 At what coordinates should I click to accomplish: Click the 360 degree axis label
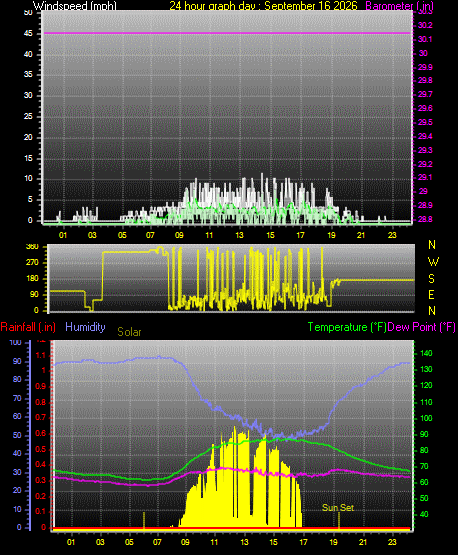[x=32, y=247]
